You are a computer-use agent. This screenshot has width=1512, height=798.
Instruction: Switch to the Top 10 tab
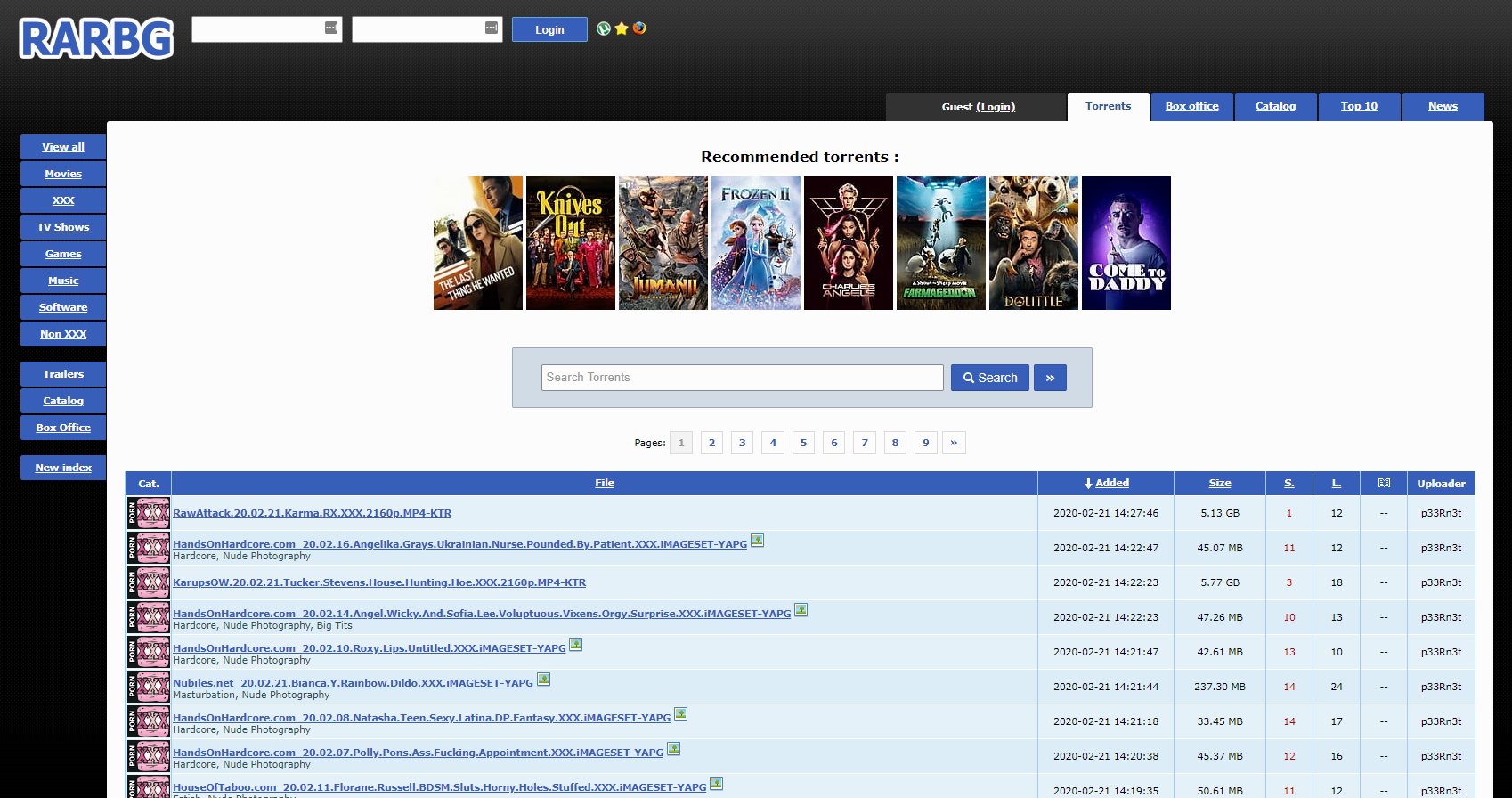[x=1359, y=106]
